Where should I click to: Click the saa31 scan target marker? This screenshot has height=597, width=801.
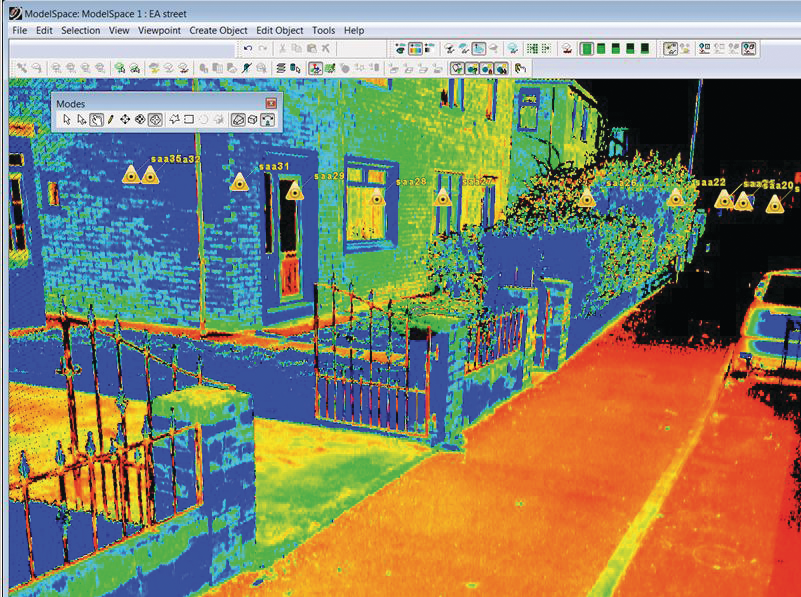click(x=238, y=182)
